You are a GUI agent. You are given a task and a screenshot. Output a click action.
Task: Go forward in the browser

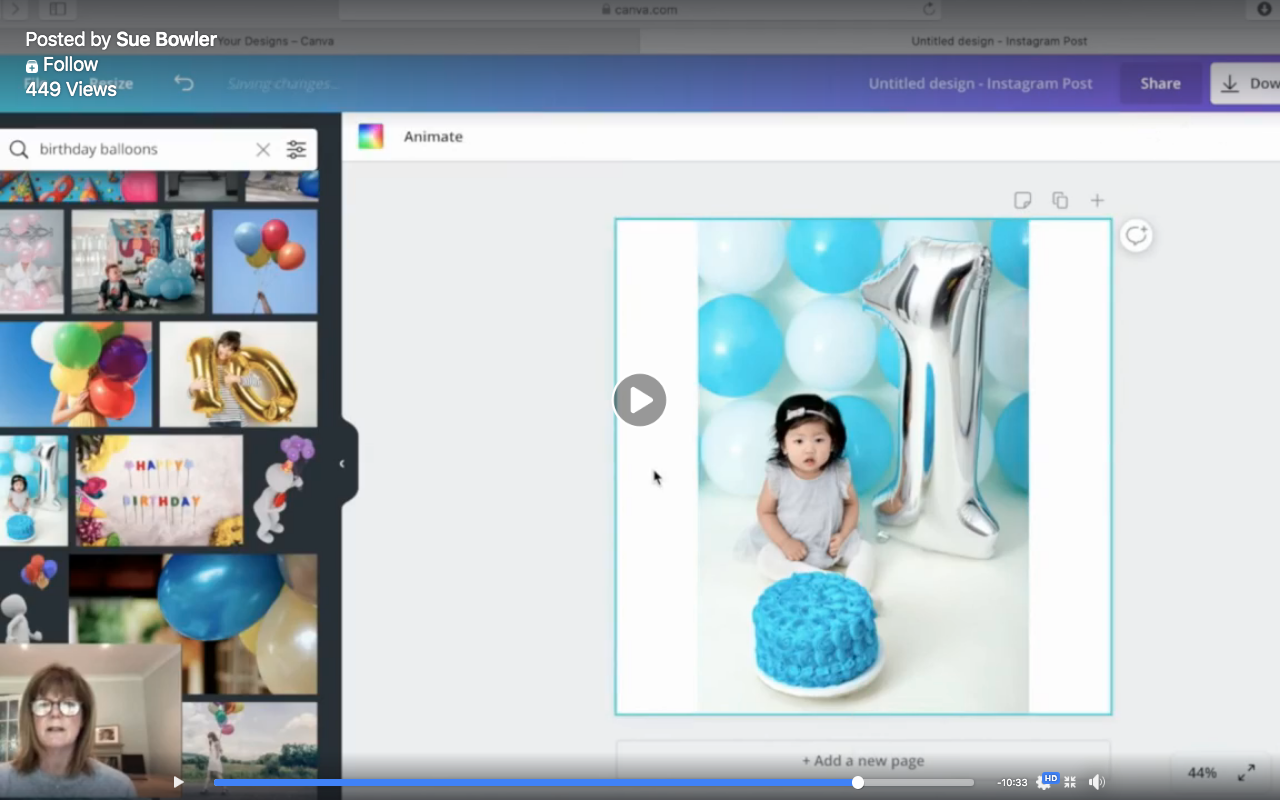click(x=15, y=9)
